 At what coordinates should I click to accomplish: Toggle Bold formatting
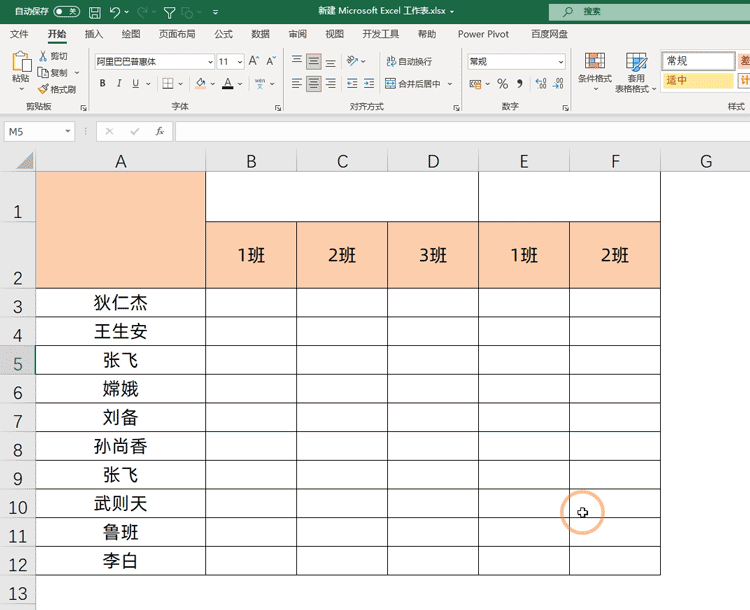point(102,83)
